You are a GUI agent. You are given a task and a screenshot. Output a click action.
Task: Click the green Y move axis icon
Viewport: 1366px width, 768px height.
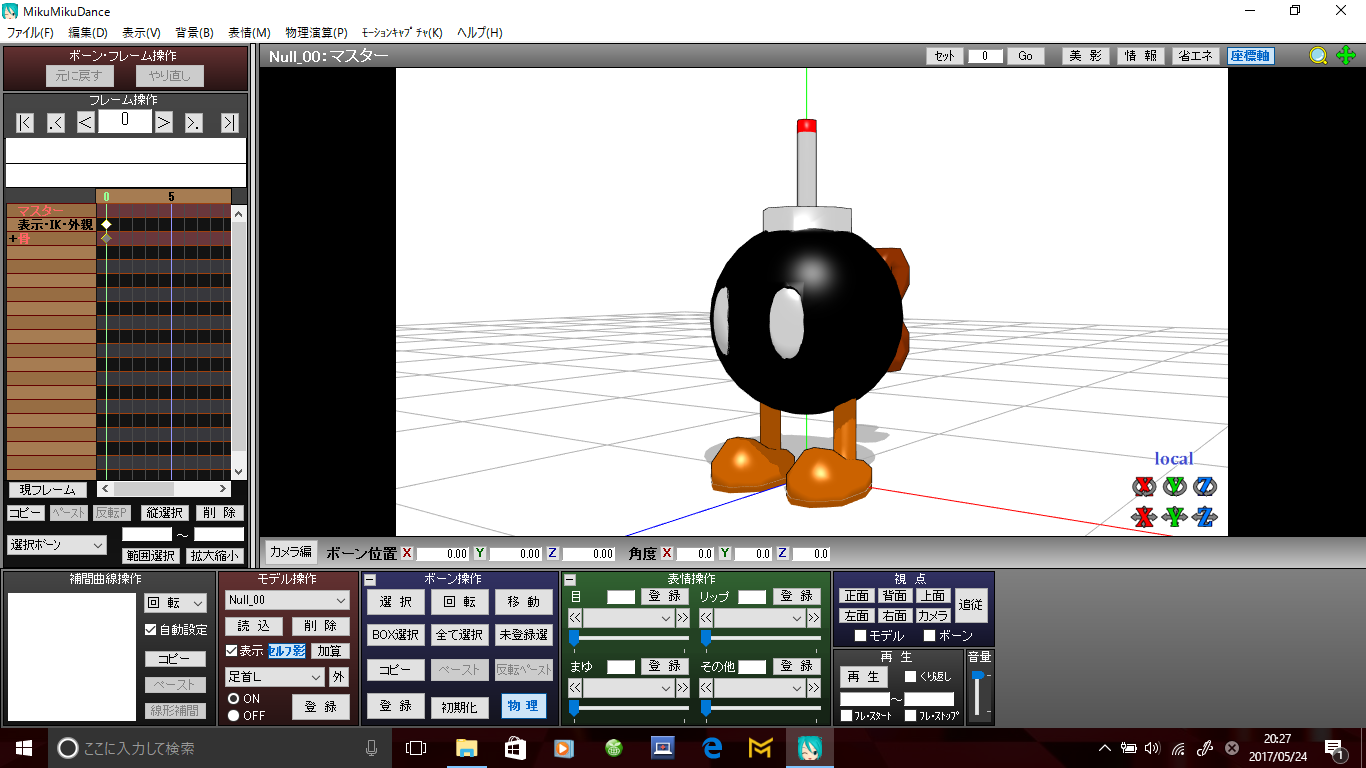click(1175, 517)
